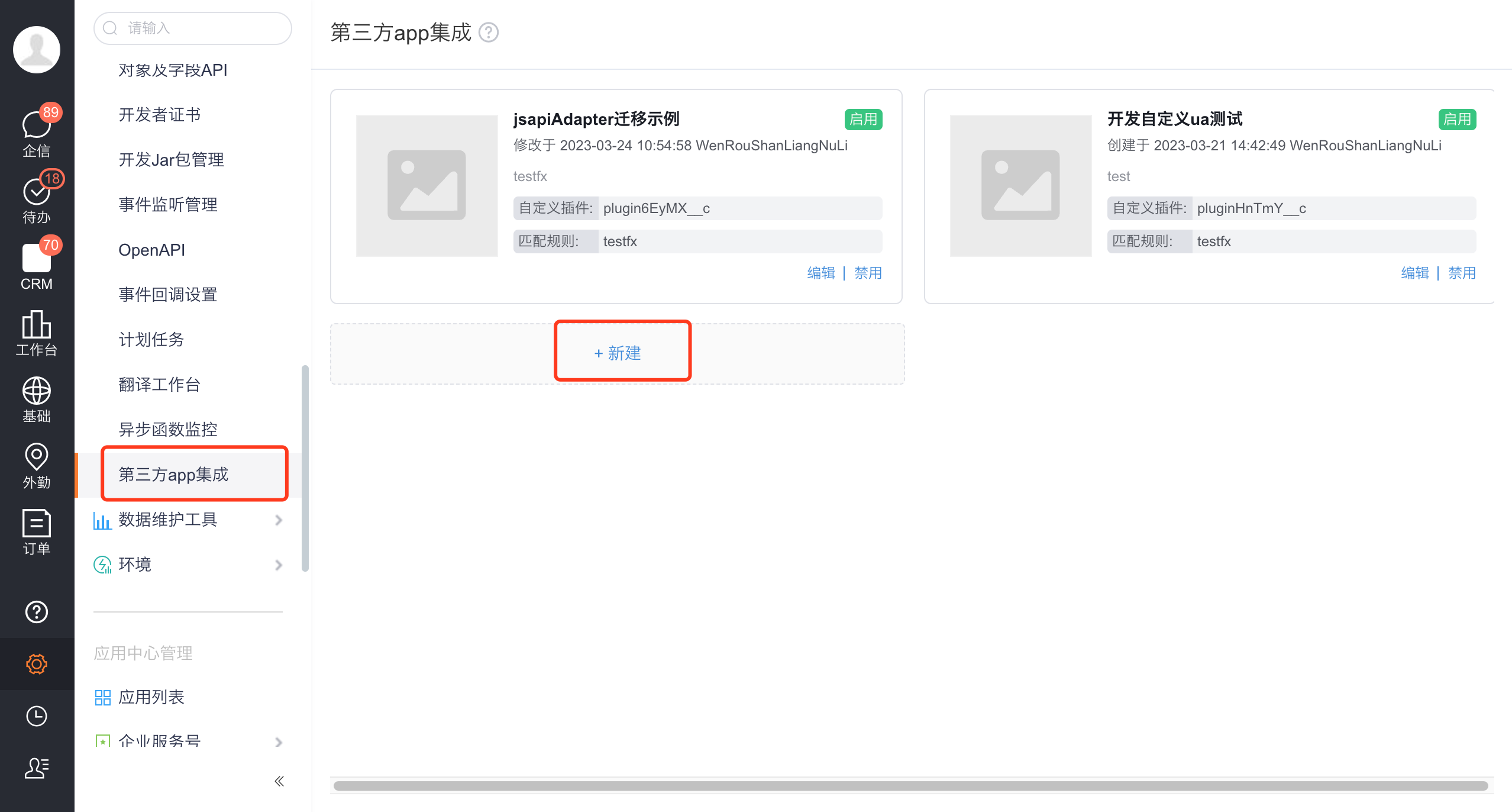
Task: Open 事件回调设置 menu item
Action: click(x=168, y=295)
